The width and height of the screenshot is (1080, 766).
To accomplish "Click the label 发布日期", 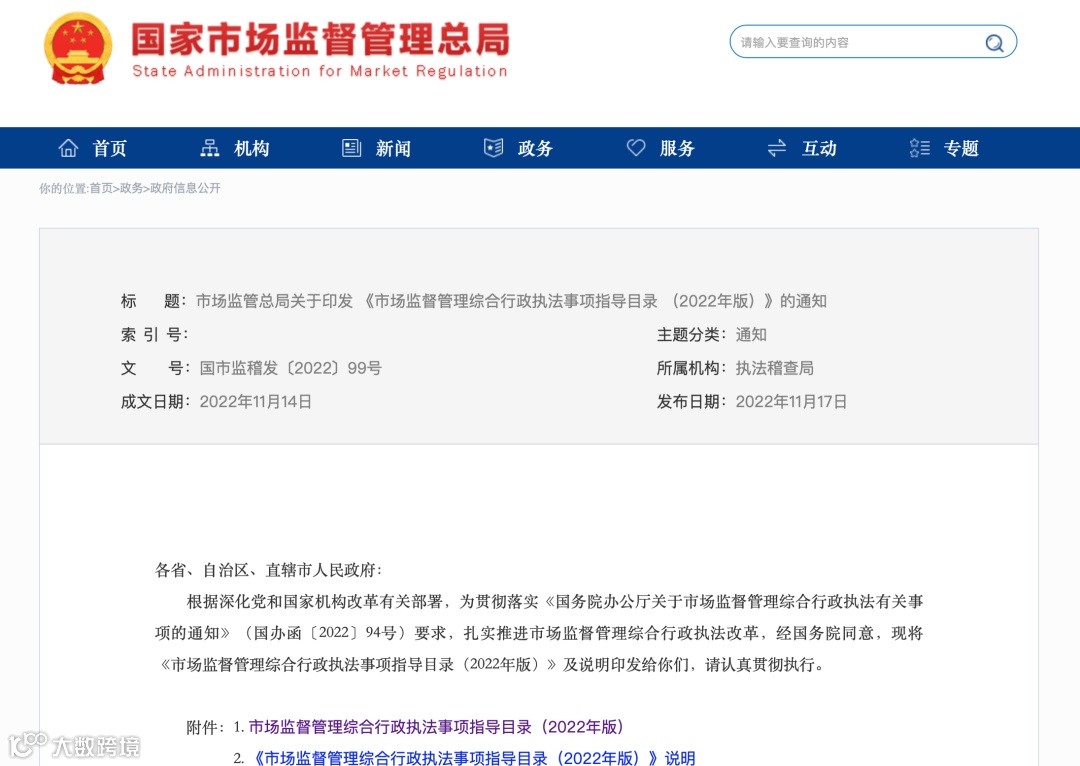I will click(691, 402).
